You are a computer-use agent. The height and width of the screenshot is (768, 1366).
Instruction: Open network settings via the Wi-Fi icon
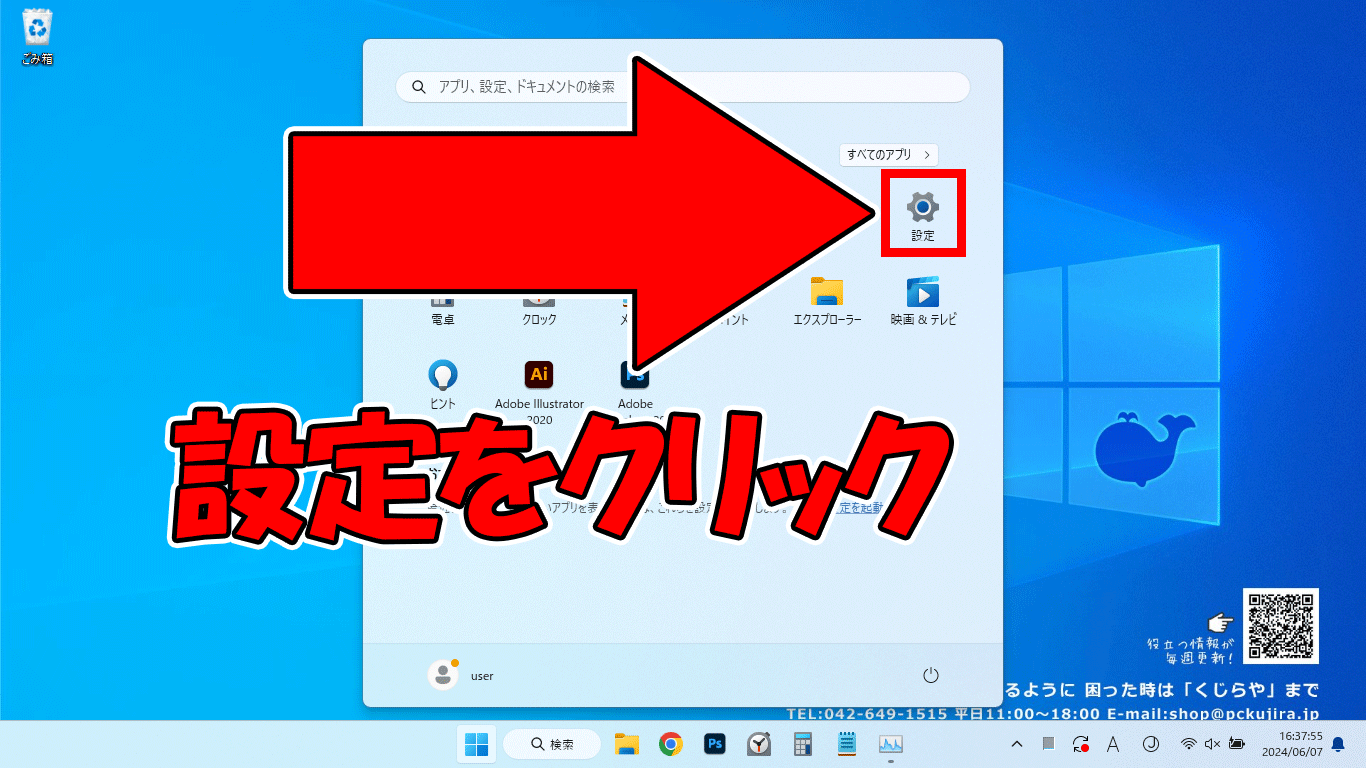(x=1189, y=744)
